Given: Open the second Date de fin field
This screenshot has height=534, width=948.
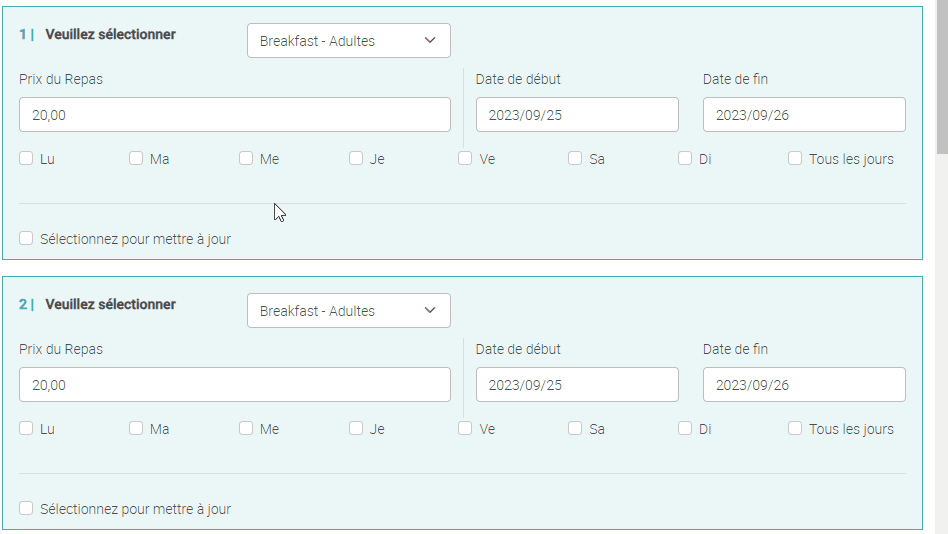Looking at the screenshot, I should [x=804, y=385].
